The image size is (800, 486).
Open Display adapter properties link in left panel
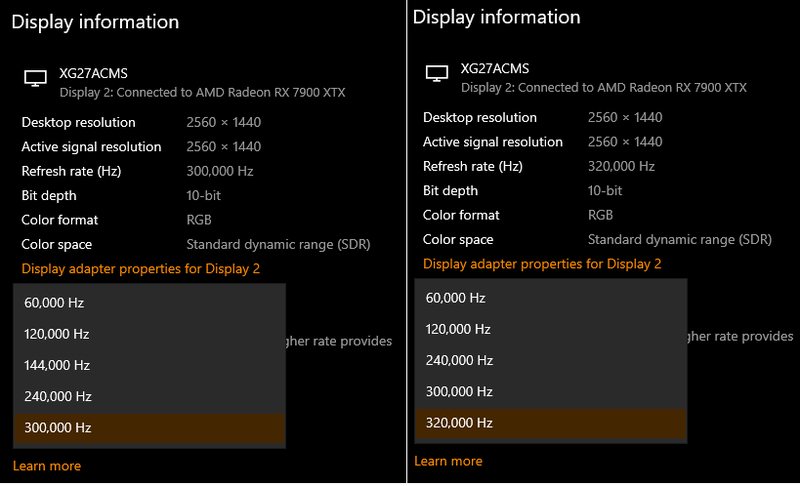tap(140, 269)
